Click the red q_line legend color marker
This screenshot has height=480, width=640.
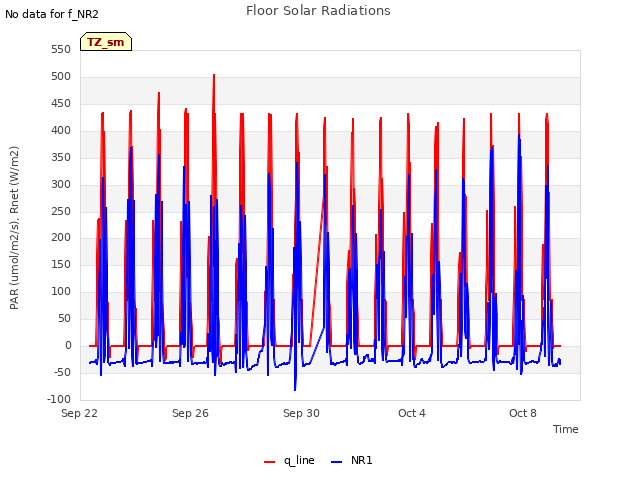[269, 462]
